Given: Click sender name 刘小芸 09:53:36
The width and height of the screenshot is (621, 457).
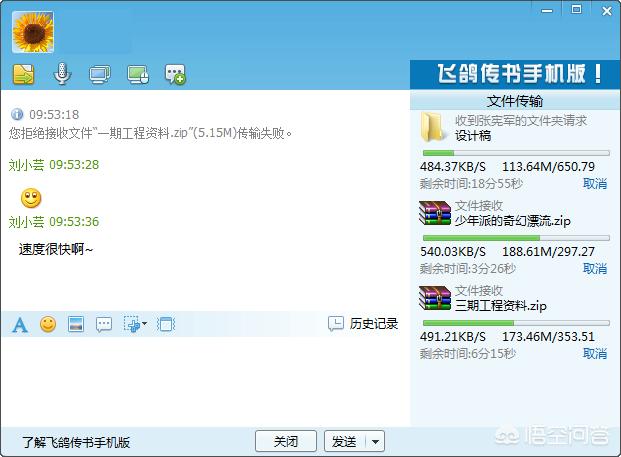Looking at the screenshot, I should click(x=54, y=222).
